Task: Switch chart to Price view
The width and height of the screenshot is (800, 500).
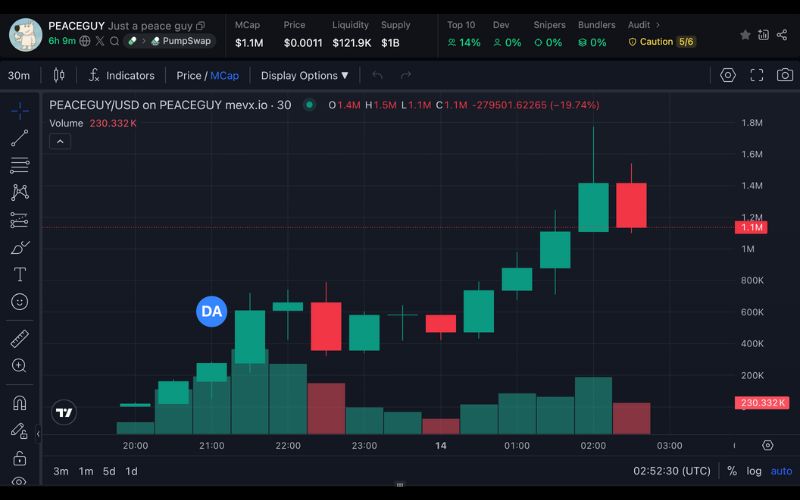Action: (189, 76)
